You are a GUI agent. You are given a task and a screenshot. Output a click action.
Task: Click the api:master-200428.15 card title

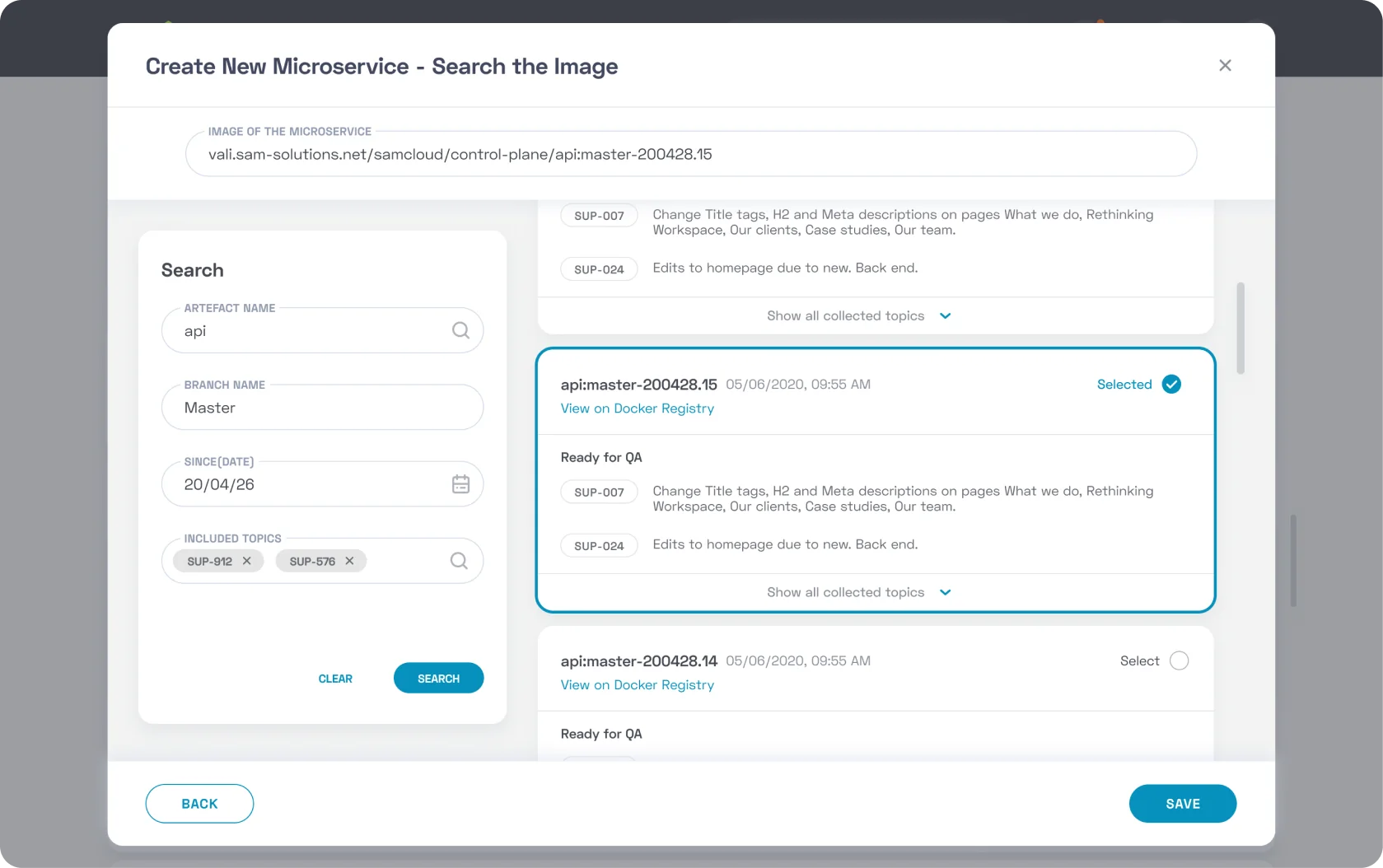point(638,385)
